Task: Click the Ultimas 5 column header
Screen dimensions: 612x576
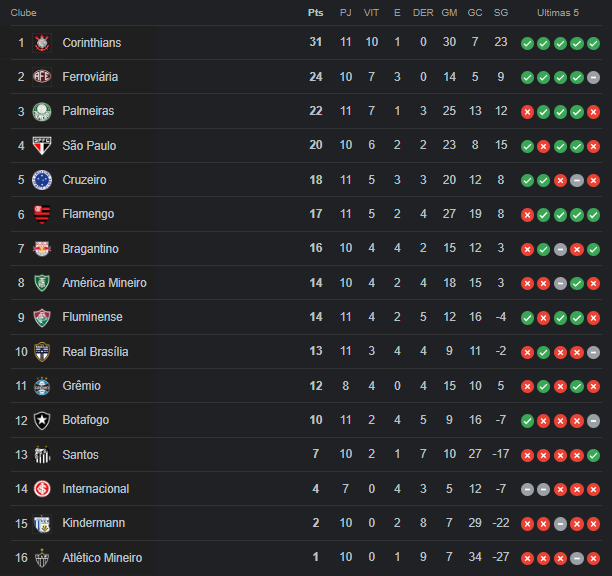Action: click(558, 13)
